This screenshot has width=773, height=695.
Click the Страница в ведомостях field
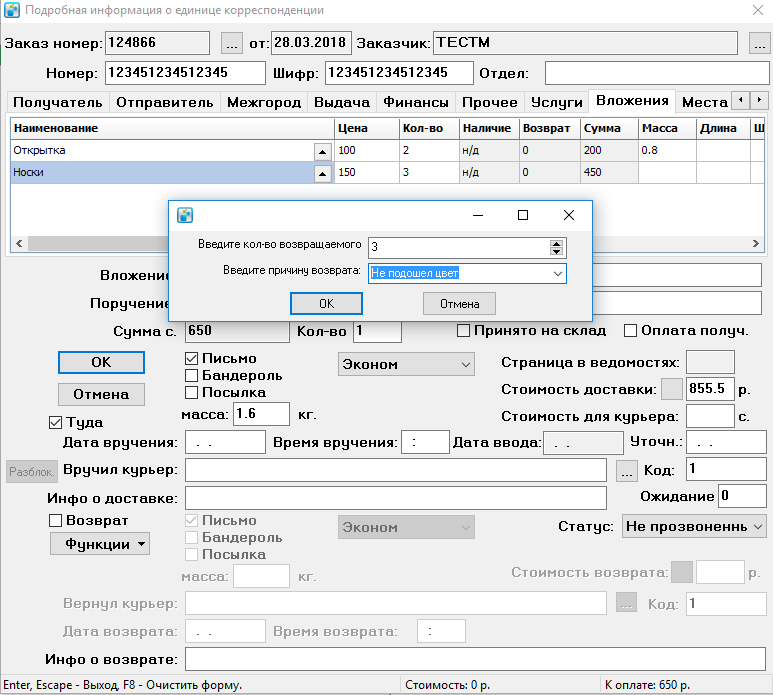710,362
